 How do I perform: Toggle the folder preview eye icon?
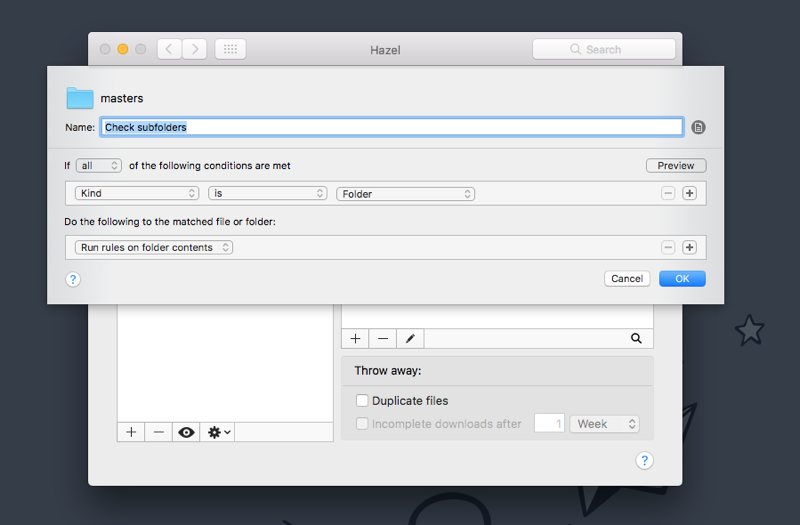[186, 432]
